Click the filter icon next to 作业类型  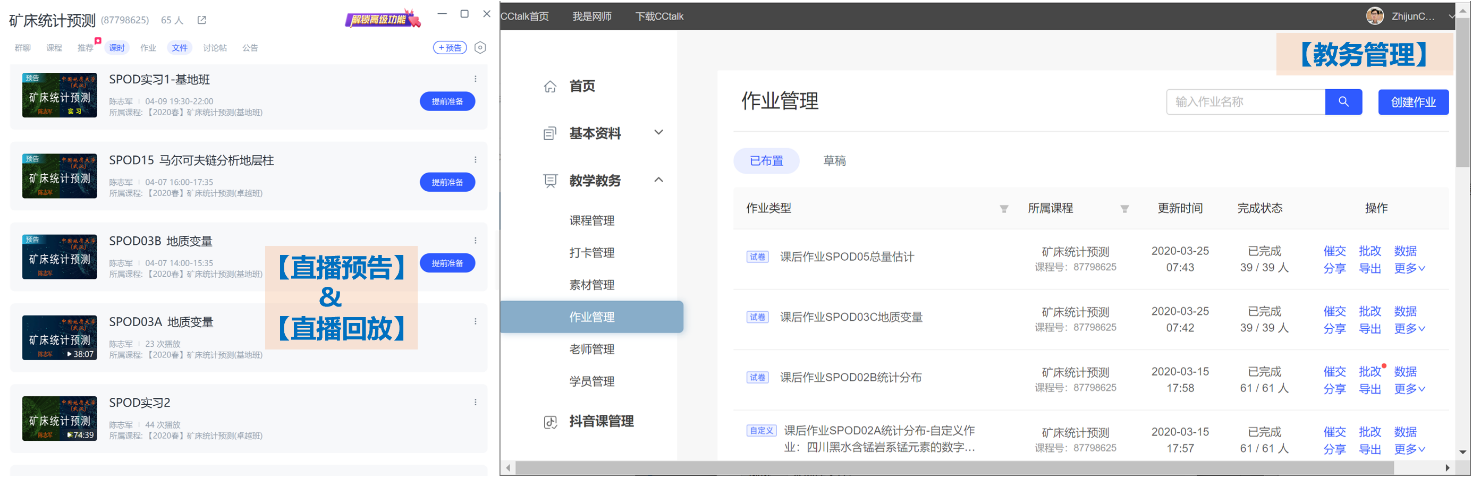point(1004,209)
